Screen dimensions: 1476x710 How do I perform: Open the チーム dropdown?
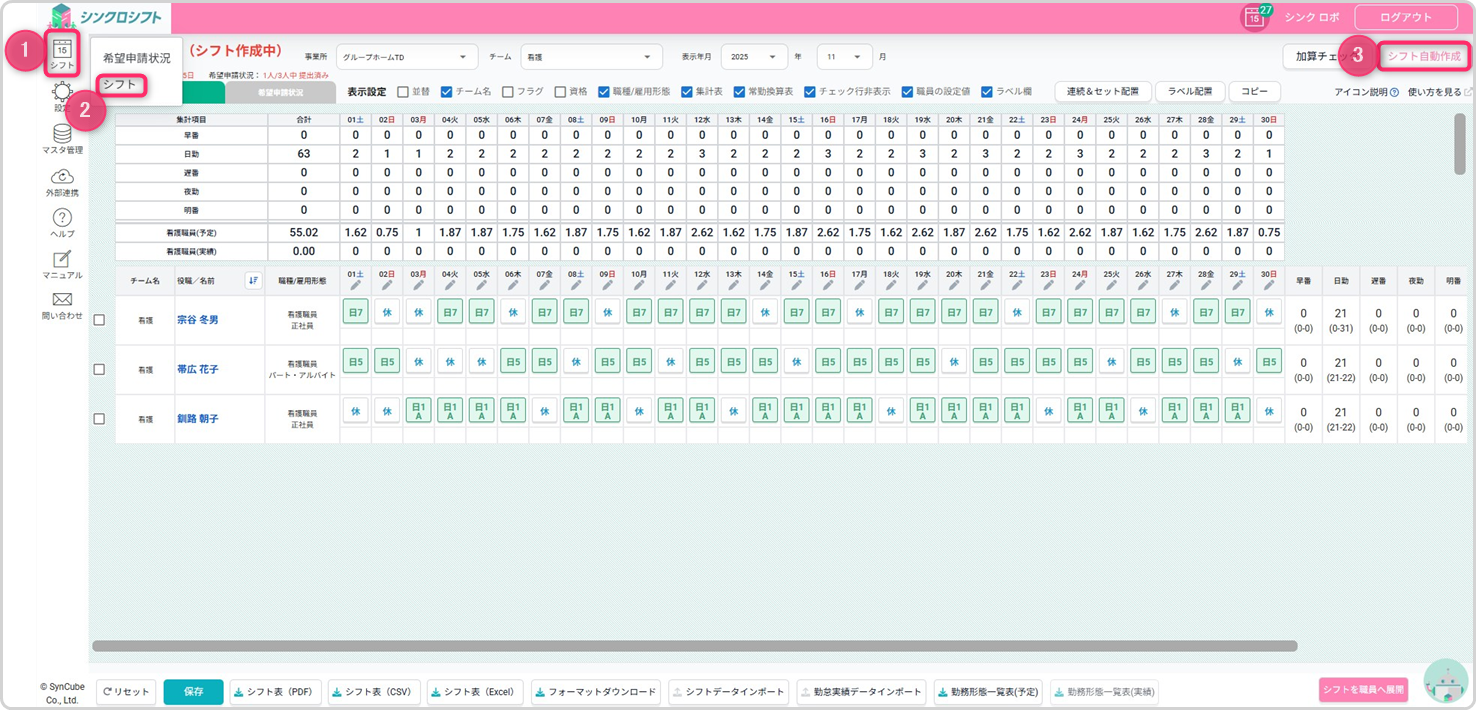pos(591,57)
